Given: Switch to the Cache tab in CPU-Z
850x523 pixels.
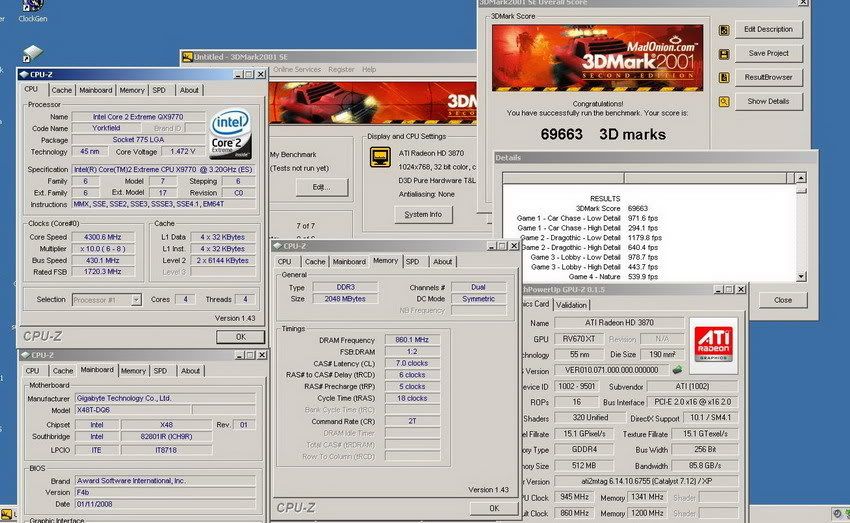Looking at the screenshot, I should pyautogui.click(x=62, y=90).
